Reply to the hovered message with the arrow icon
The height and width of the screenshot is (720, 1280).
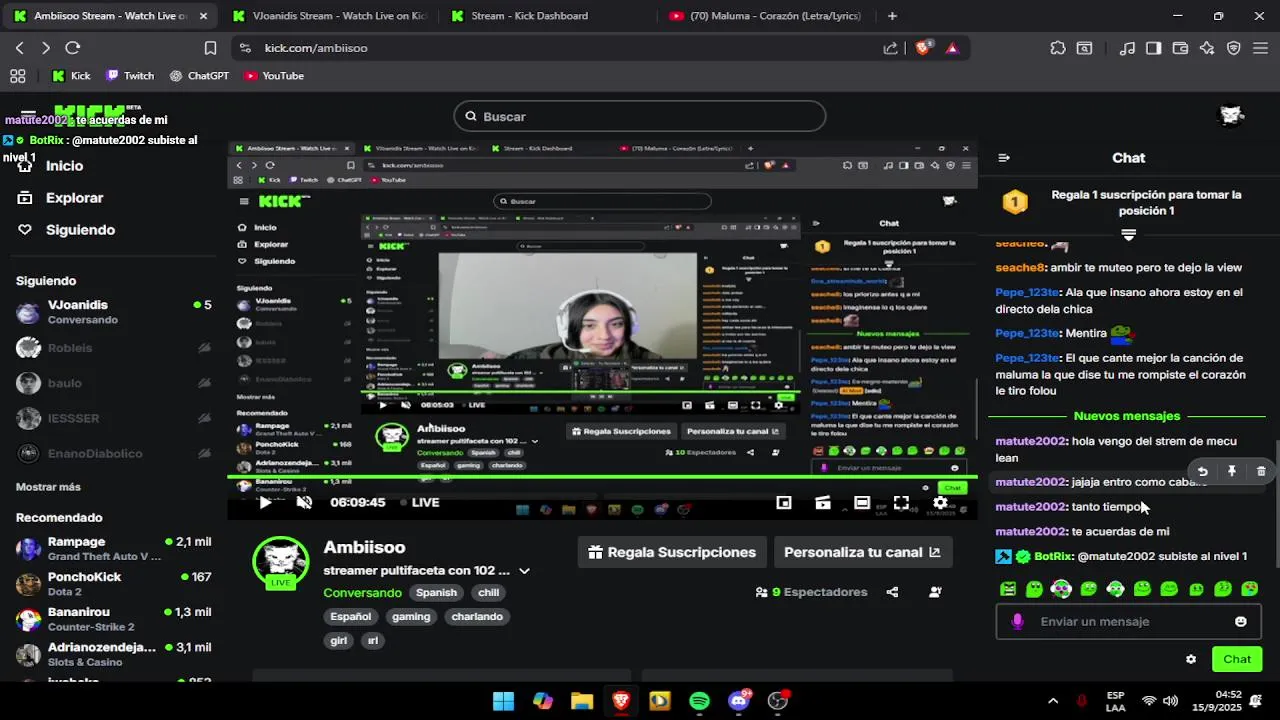1203,471
